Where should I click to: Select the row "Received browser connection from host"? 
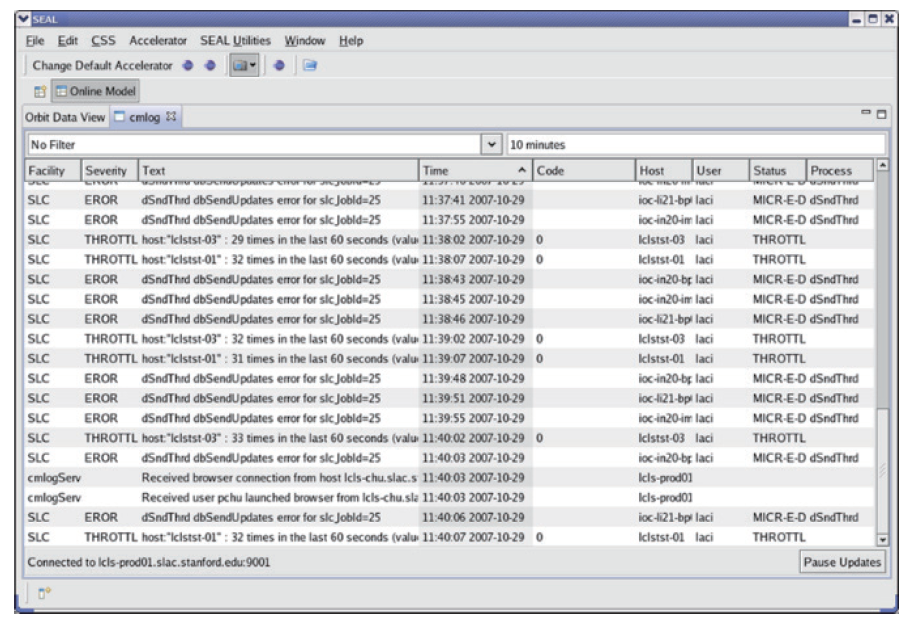tap(450, 478)
